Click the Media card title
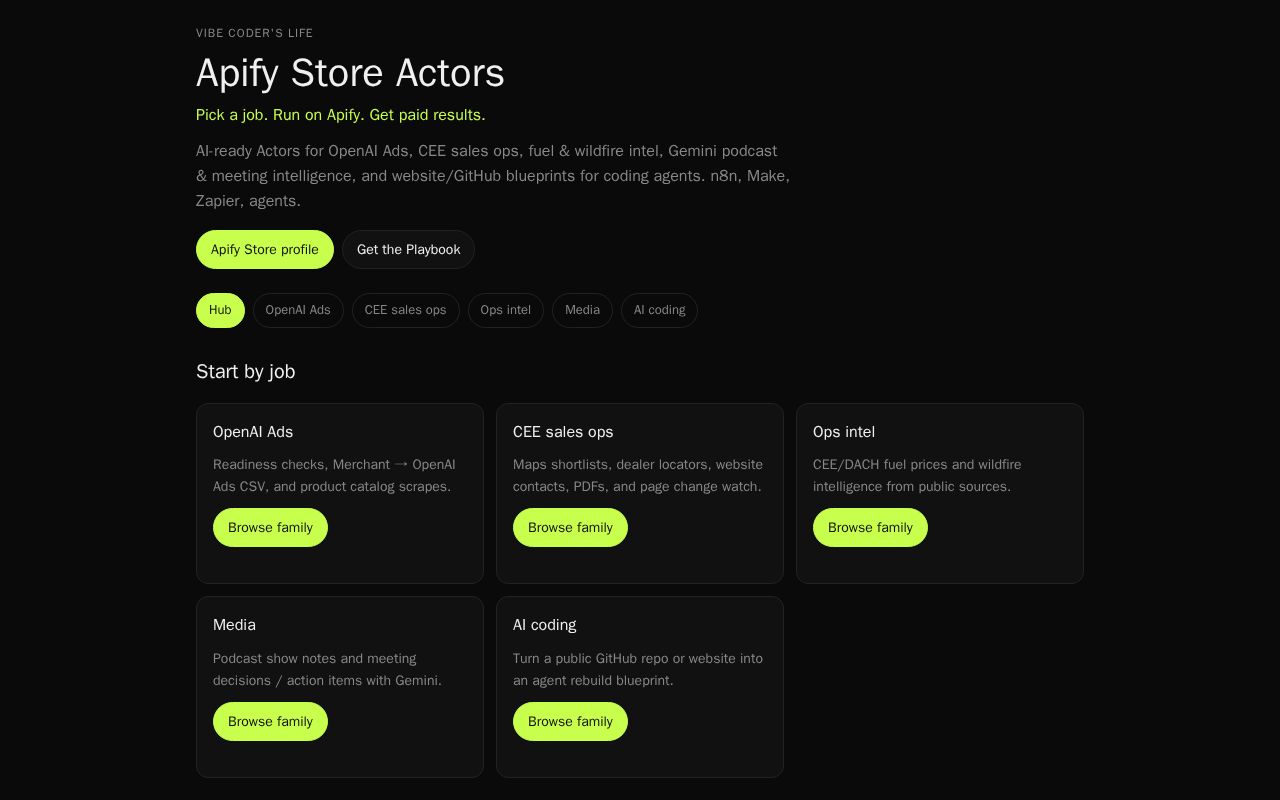Viewport: 1280px width, 800px height. coord(234,625)
